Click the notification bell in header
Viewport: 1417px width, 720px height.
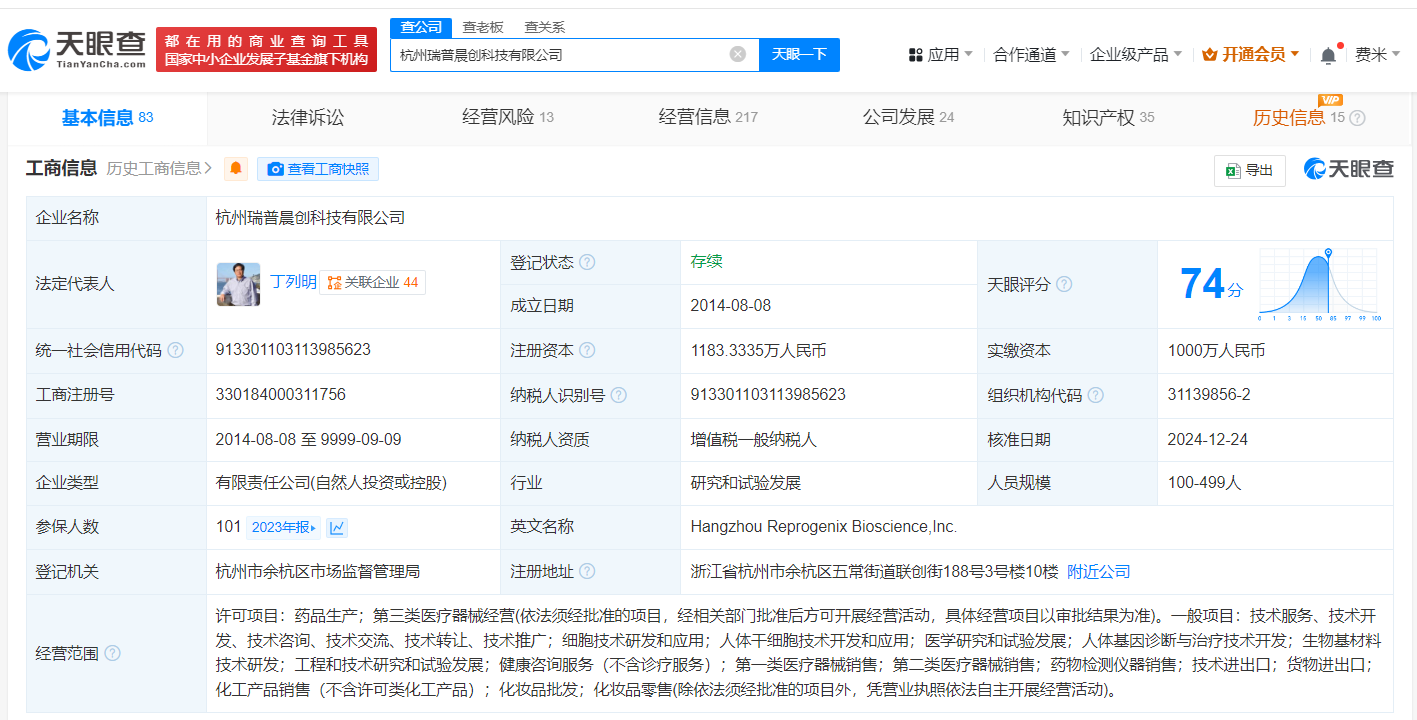coord(1328,55)
